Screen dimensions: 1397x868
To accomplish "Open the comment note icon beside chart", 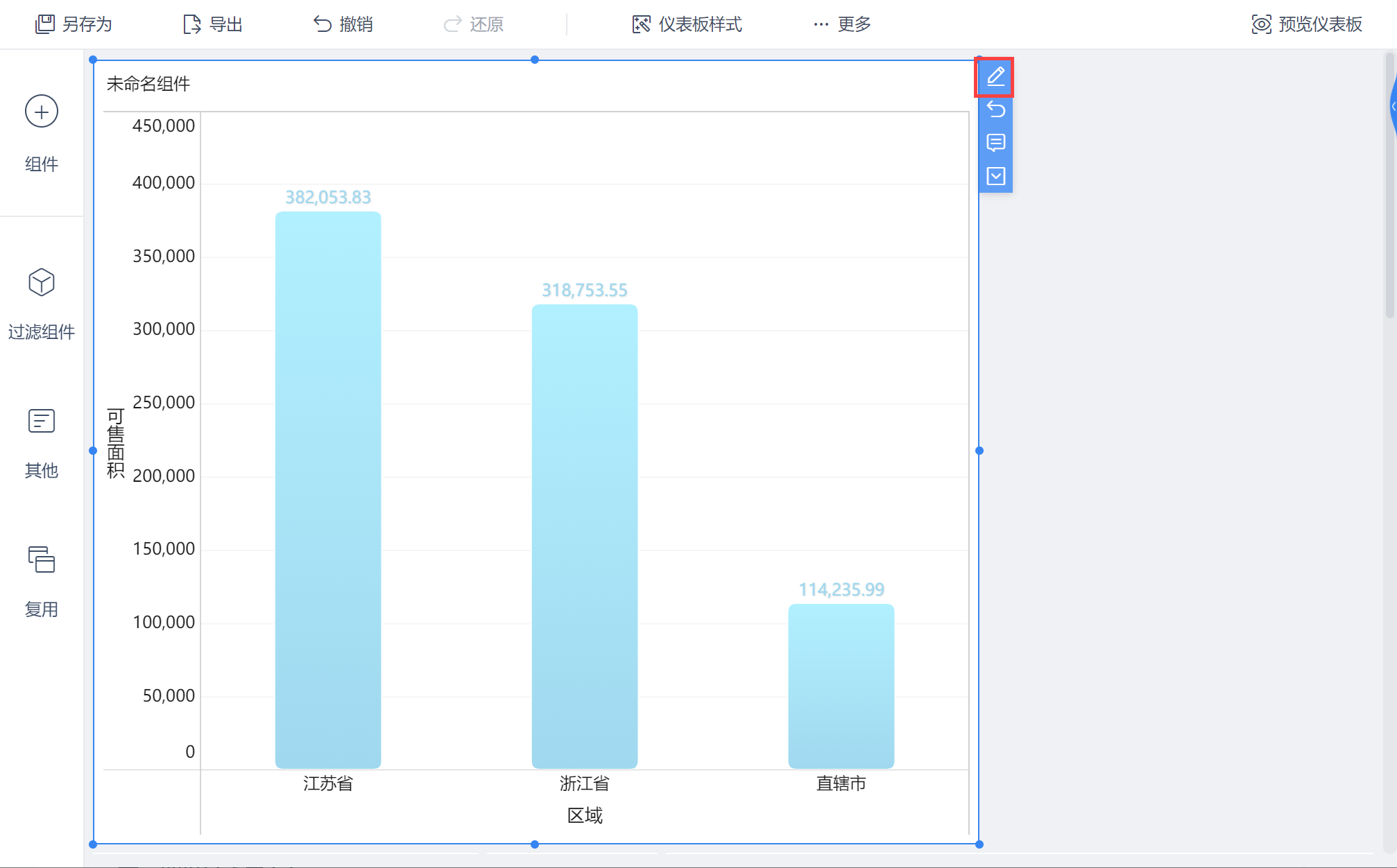I will pos(995,143).
